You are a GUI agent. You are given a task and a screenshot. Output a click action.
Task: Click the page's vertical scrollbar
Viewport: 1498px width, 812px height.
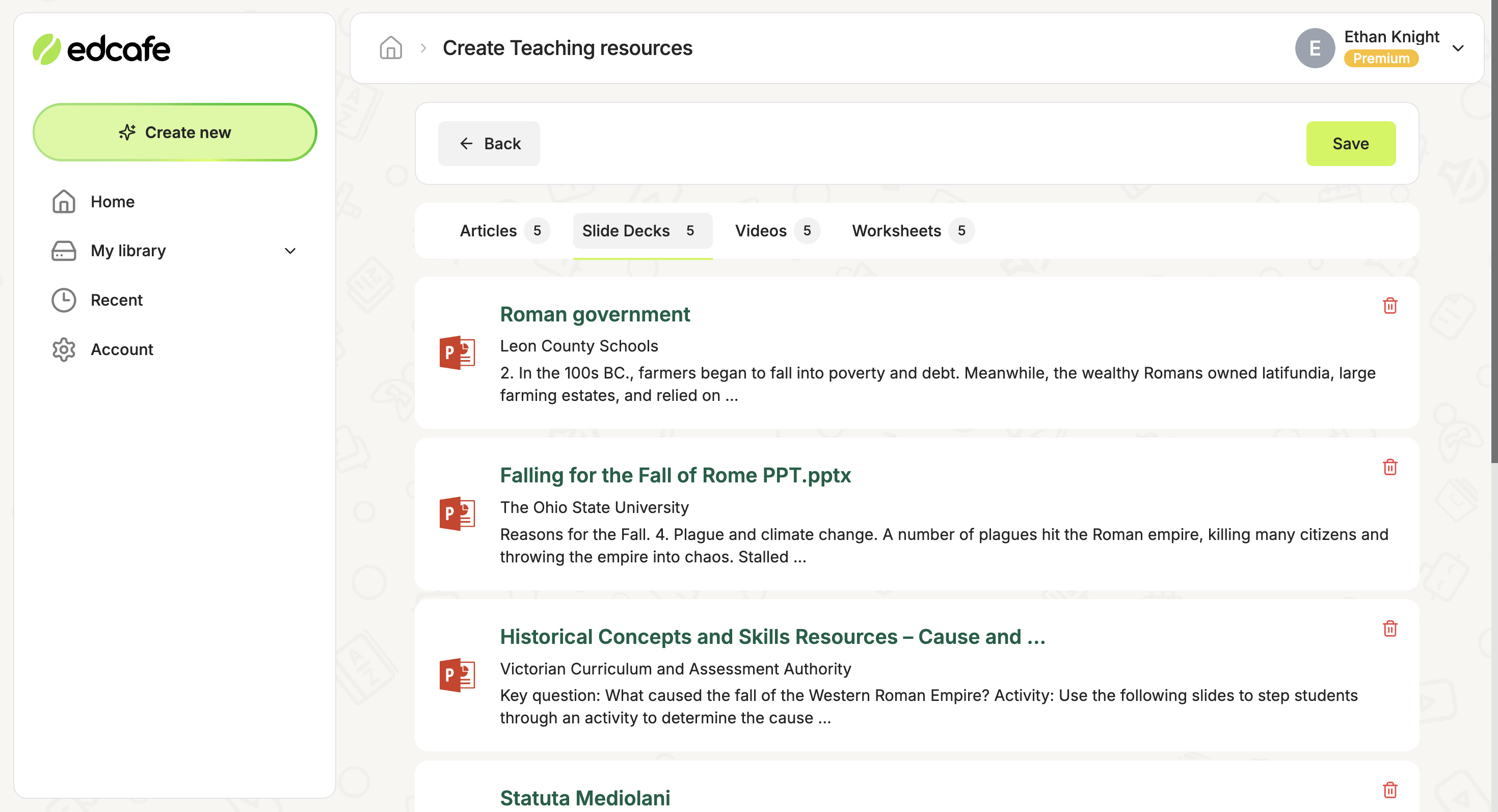1493,232
